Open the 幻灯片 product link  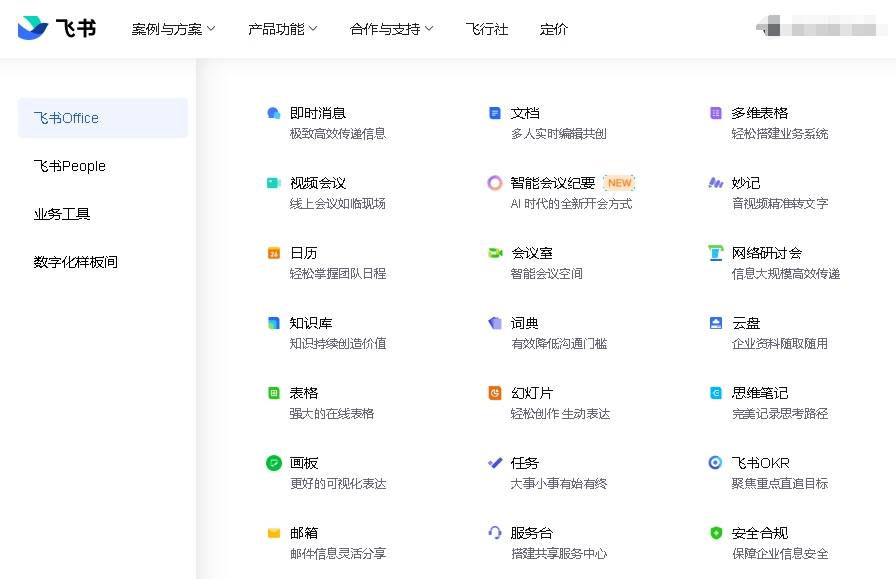(531, 393)
